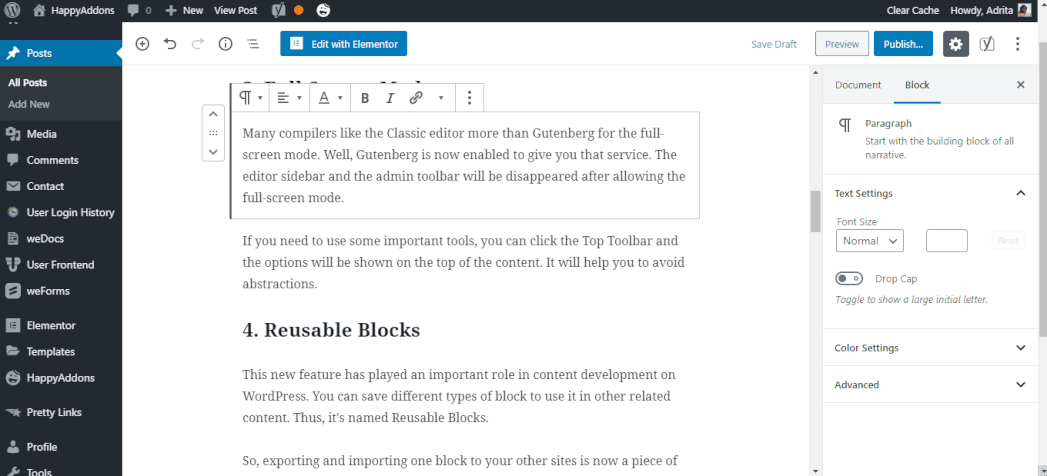Insert a link with the link icon
This screenshot has height=476, width=1047.
click(416, 98)
